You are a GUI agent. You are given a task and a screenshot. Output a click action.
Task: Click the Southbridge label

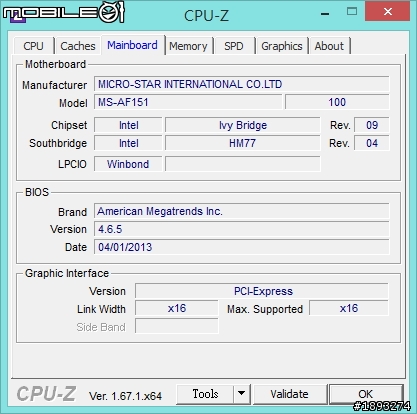58,143
